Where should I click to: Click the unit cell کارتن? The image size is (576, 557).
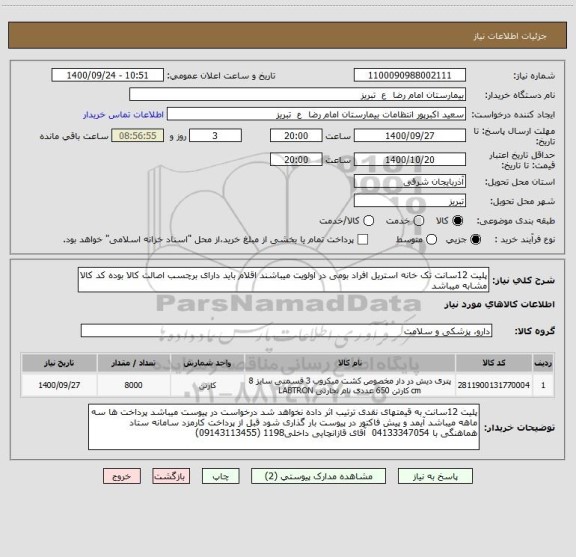207,385
